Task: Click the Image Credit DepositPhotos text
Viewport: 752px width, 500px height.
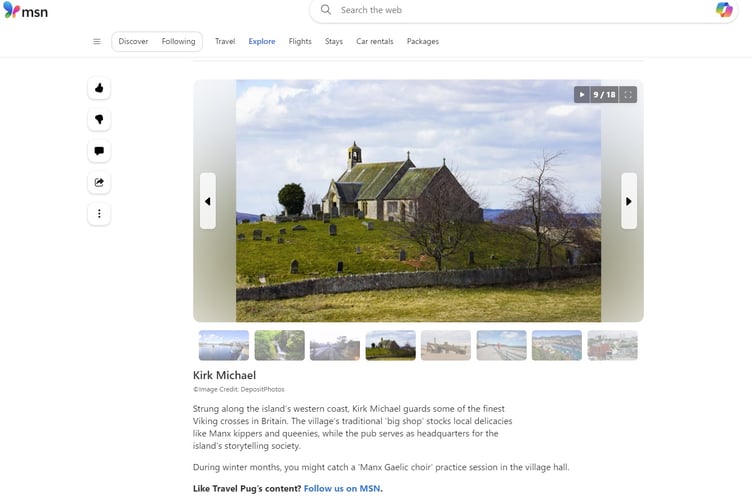Action: coord(239,389)
